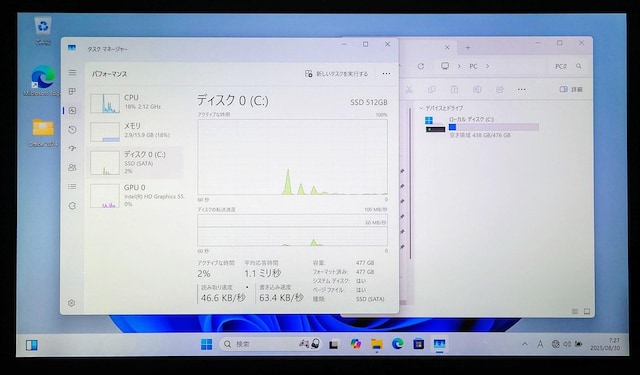Select CPU in the performance list

135,102
